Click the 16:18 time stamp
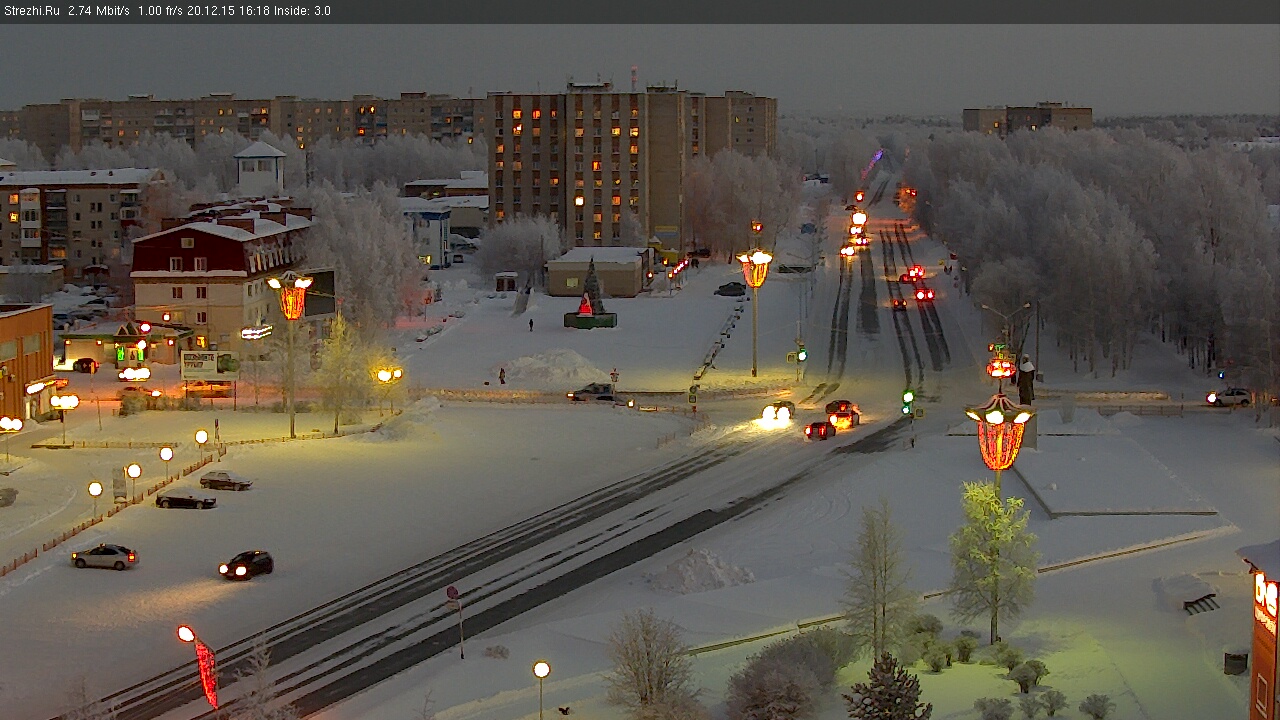Viewport: 1280px width, 720px height. pos(257,11)
